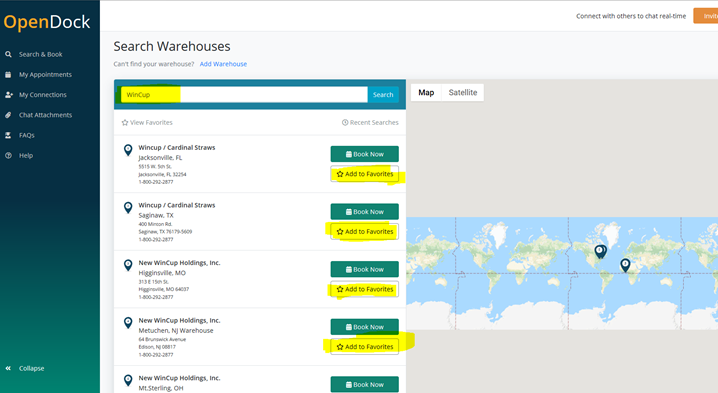Click the map marker over North America
The image size is (718, 393).
click(600, 251)
